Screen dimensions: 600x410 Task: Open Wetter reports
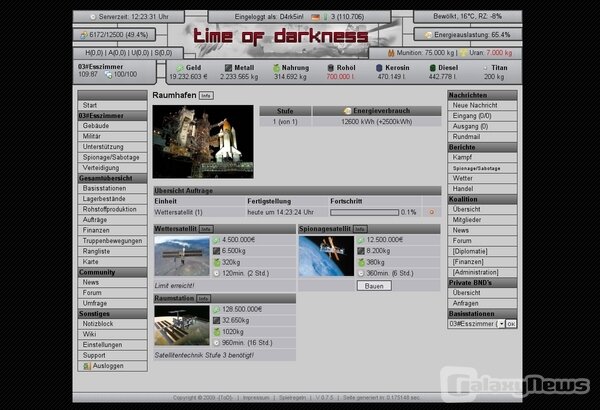pyautogui.click(x=482, y=178)
